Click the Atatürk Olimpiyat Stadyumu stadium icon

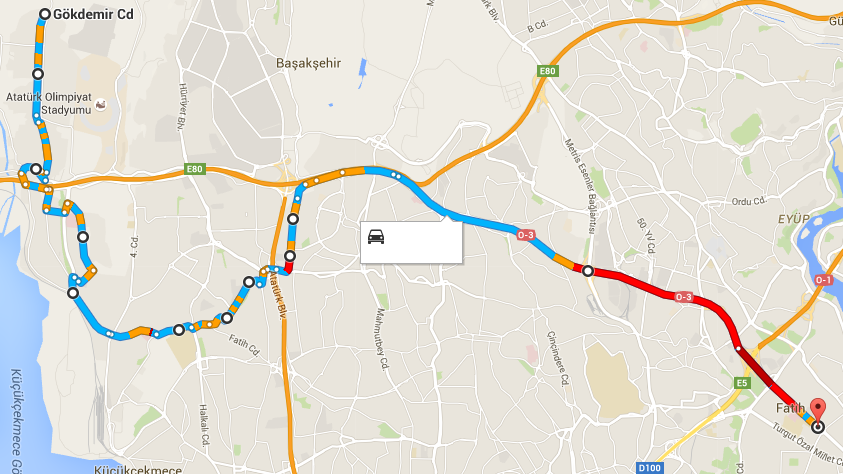(x=101, y=104)
